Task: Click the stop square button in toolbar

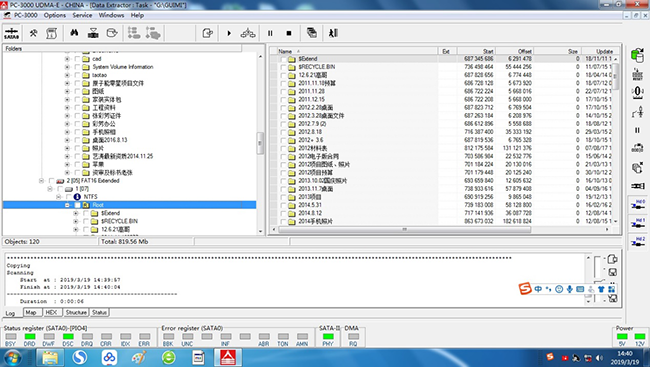Action: coord(289,33)
